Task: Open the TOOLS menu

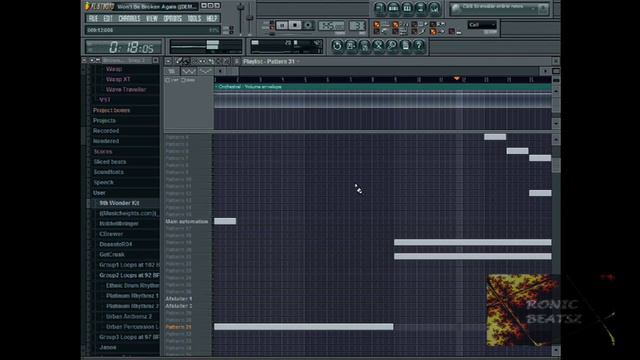Action: (x=194, y=19)
